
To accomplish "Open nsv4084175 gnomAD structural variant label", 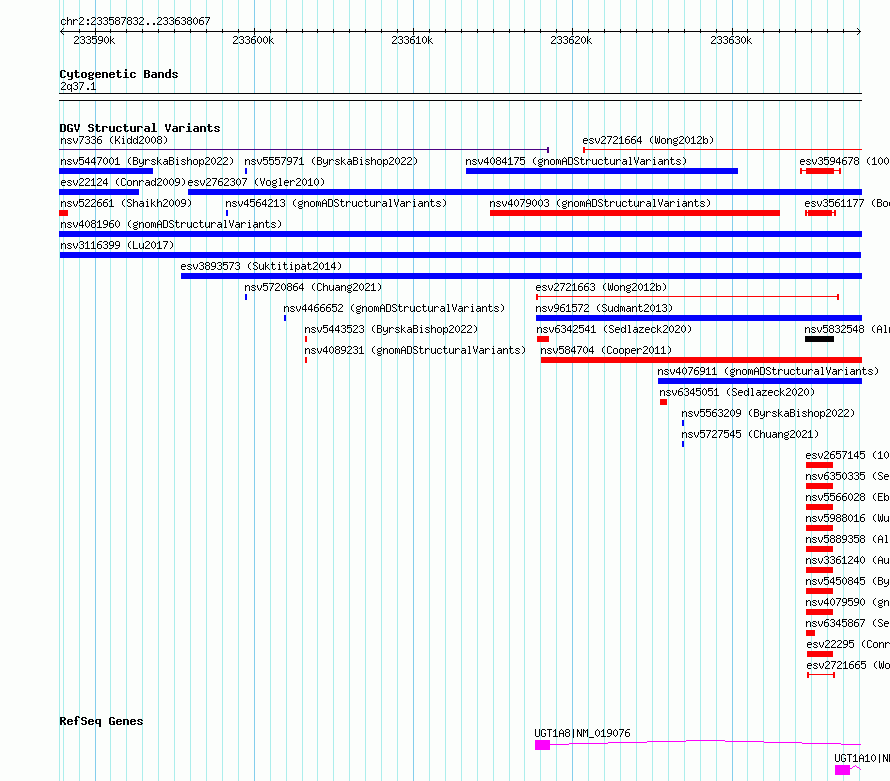I will point(576,161).
